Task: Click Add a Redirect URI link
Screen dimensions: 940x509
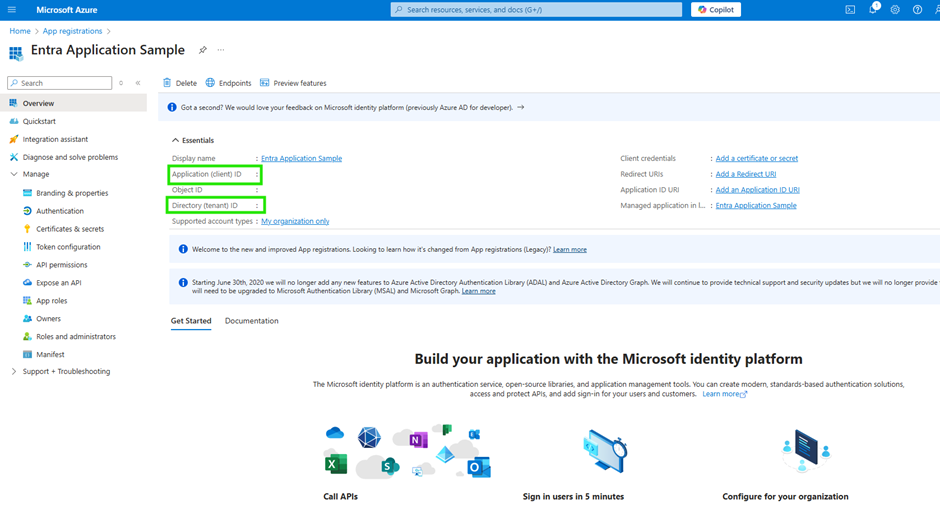Action: click(746, 174)
